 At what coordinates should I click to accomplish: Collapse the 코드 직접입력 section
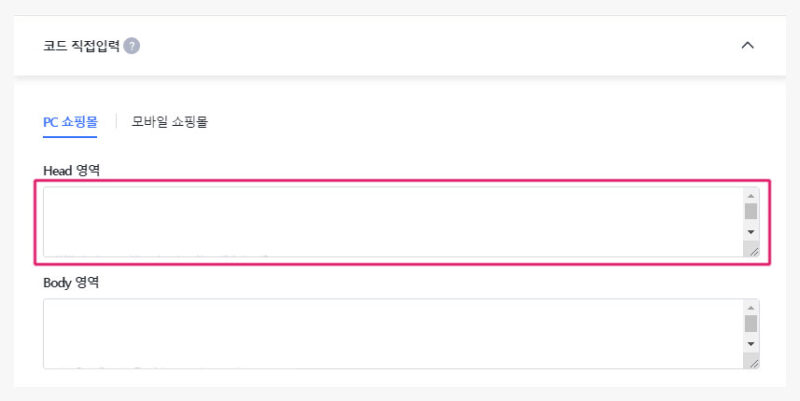[746, 46]
